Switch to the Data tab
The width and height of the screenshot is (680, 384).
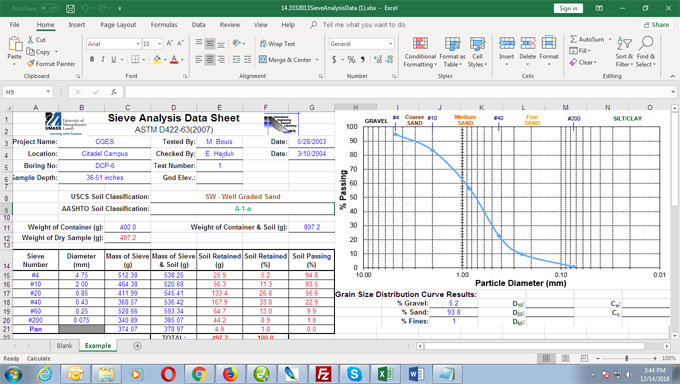point(199,25)
